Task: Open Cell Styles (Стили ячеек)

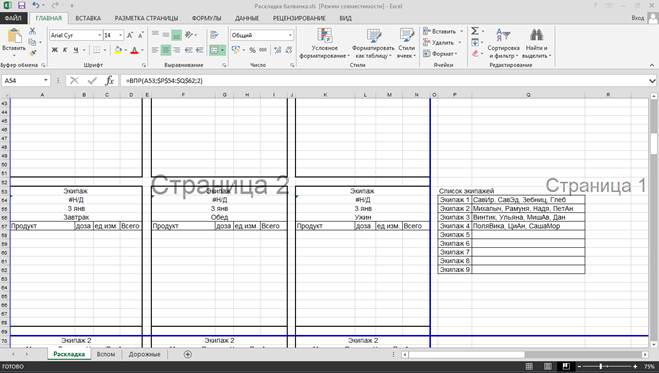Action: click(406, 43)
